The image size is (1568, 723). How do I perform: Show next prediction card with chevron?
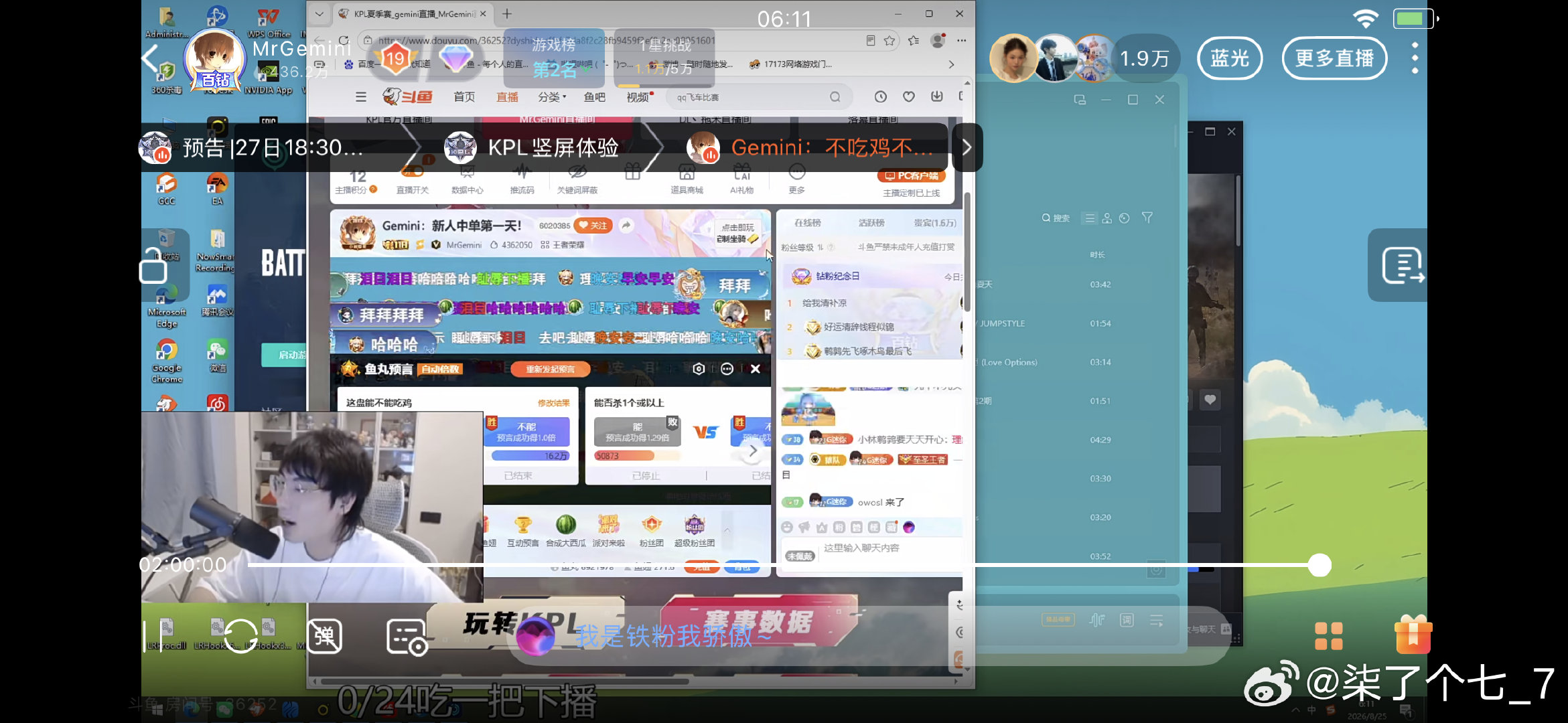click(x=753, y=451)
